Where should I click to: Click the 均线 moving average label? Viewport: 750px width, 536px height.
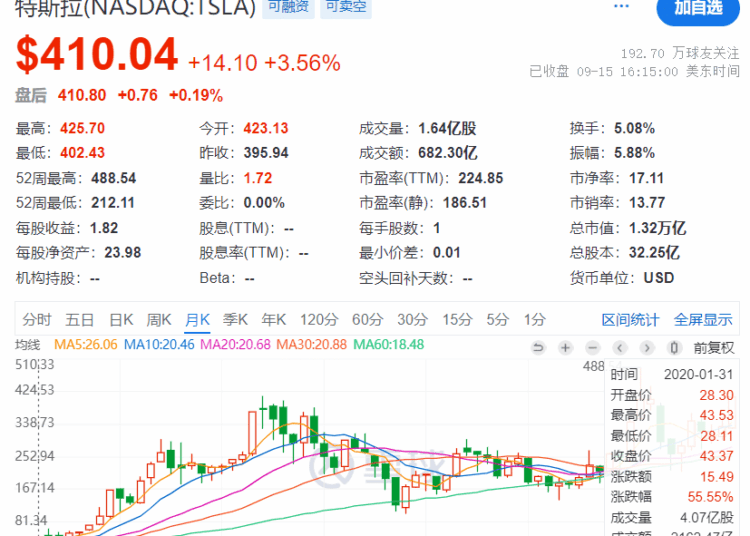pyautogui.click(x=28, y=345)
